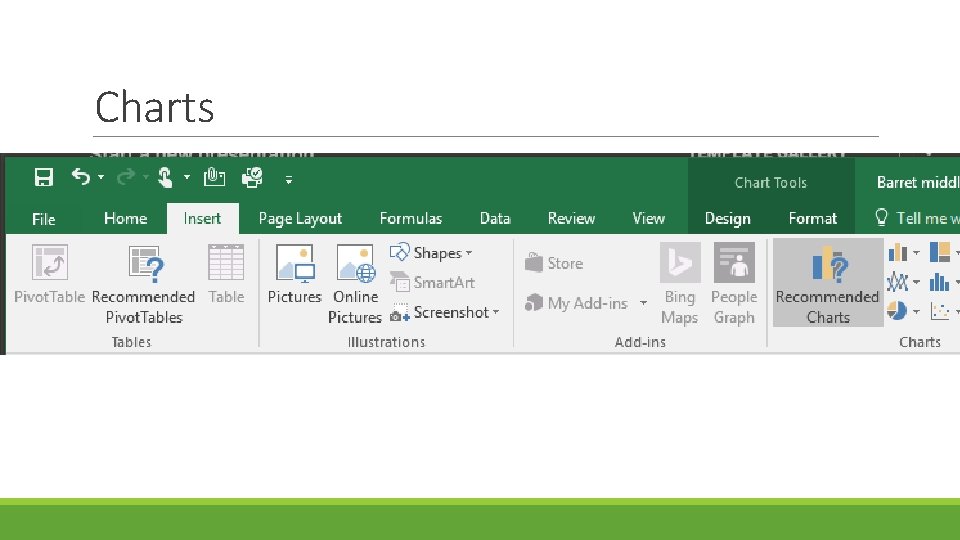Click the 'Illustrations' group label

(x=386, y=342)
